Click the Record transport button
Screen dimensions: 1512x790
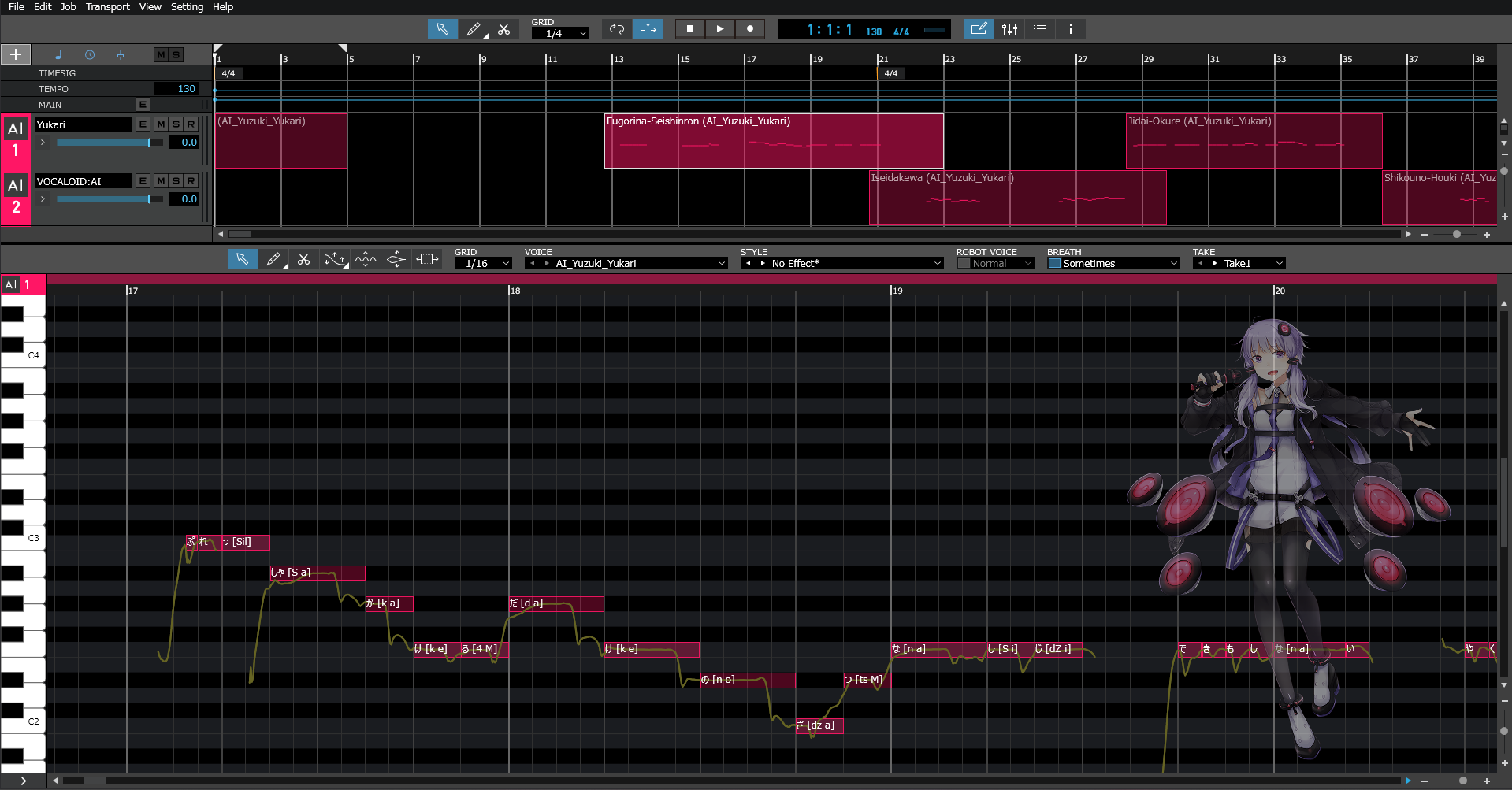point(750,29)
